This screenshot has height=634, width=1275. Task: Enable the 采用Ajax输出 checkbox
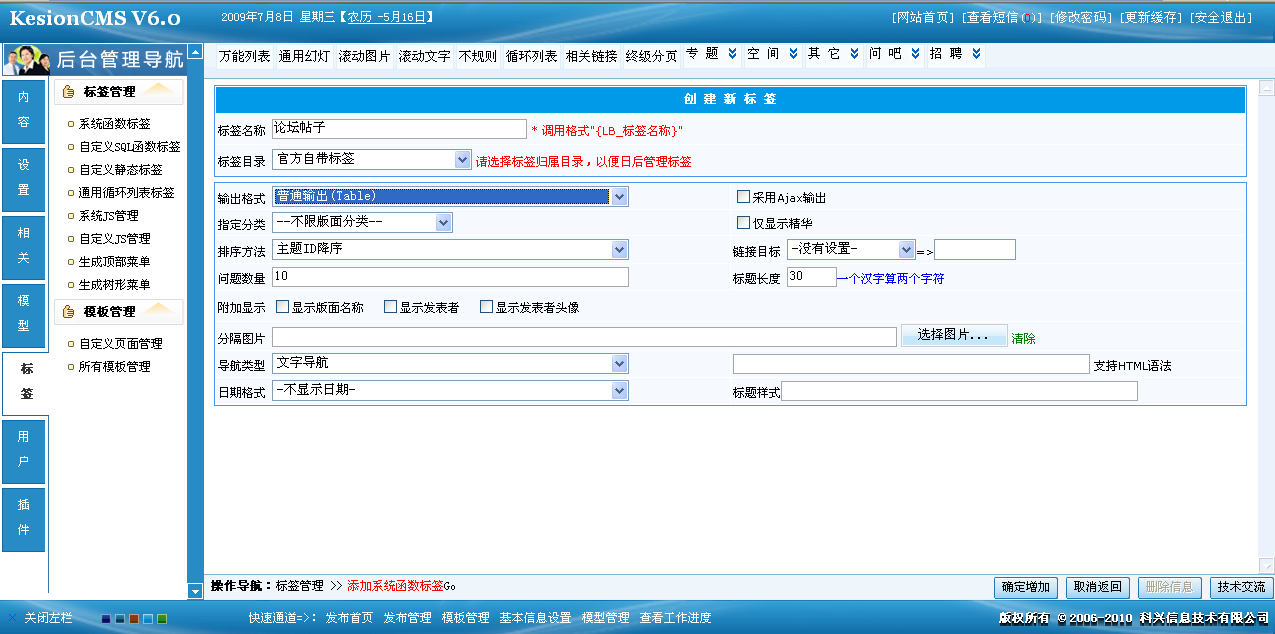pos(743,197)
